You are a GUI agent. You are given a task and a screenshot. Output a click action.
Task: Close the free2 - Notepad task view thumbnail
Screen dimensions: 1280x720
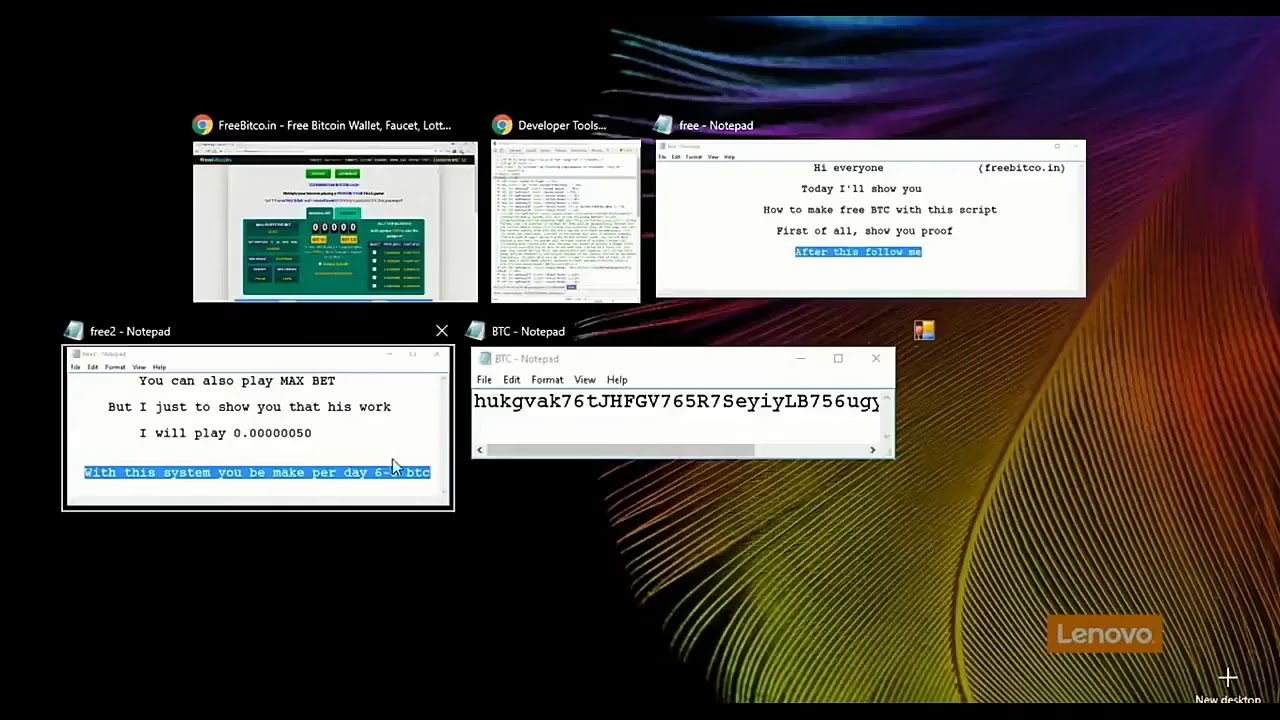click(x=441, y=331)
